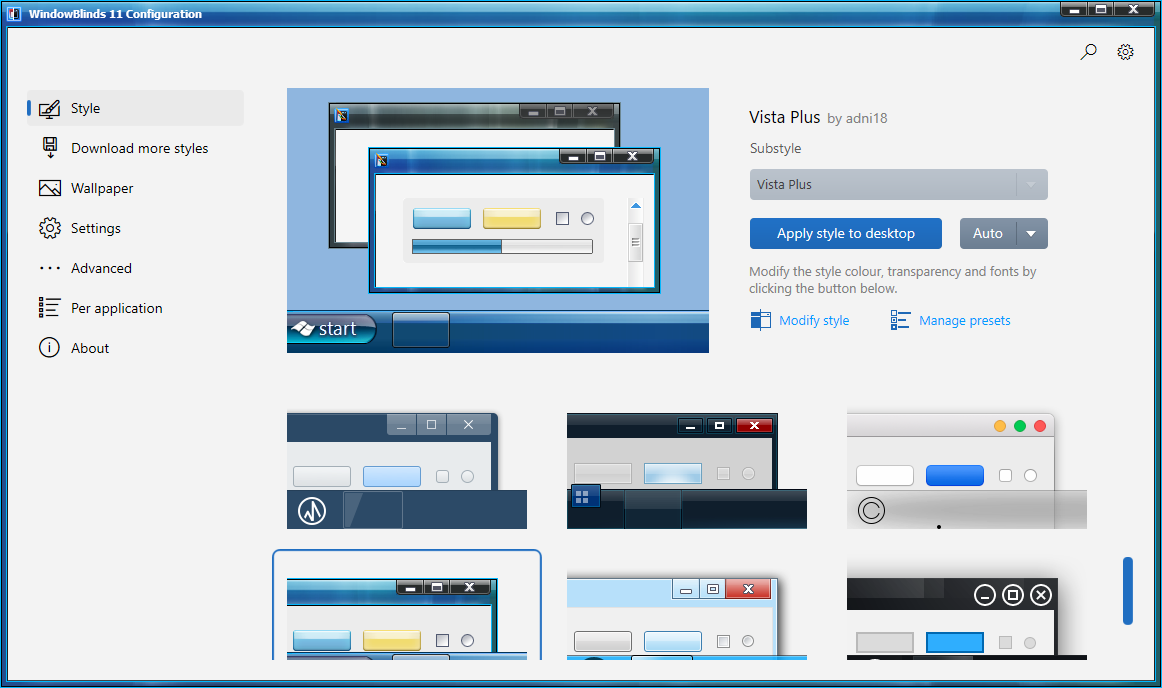Image resolution: width=1162 pixels, height=688 pixels.
Task: Select the dark style with red close button
Action: click(x=687, y=471)
